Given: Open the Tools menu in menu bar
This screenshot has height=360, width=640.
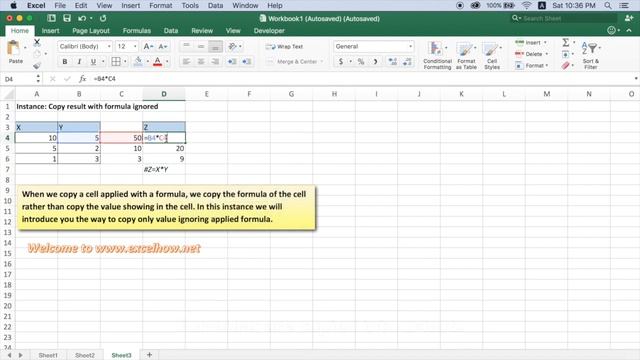Looking at the screenshot, I should 190,5.
